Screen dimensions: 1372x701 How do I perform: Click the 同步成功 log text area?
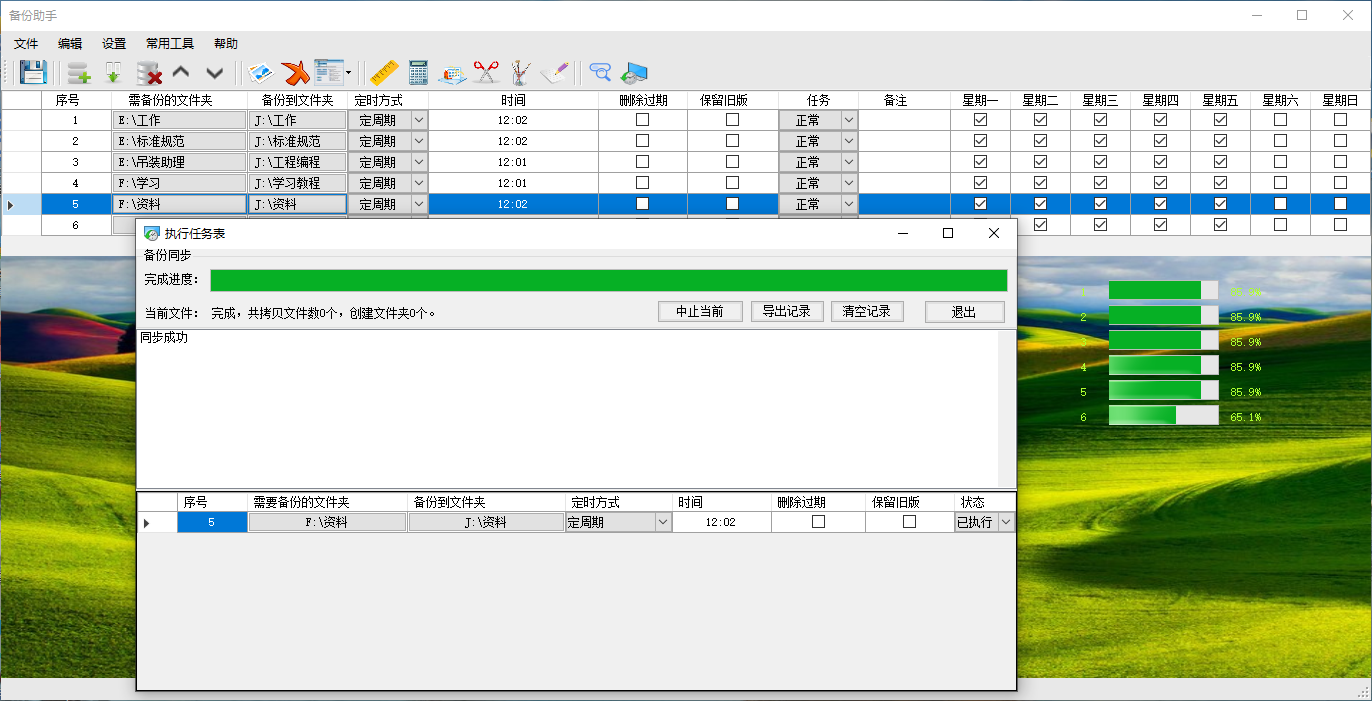[567, 408]
